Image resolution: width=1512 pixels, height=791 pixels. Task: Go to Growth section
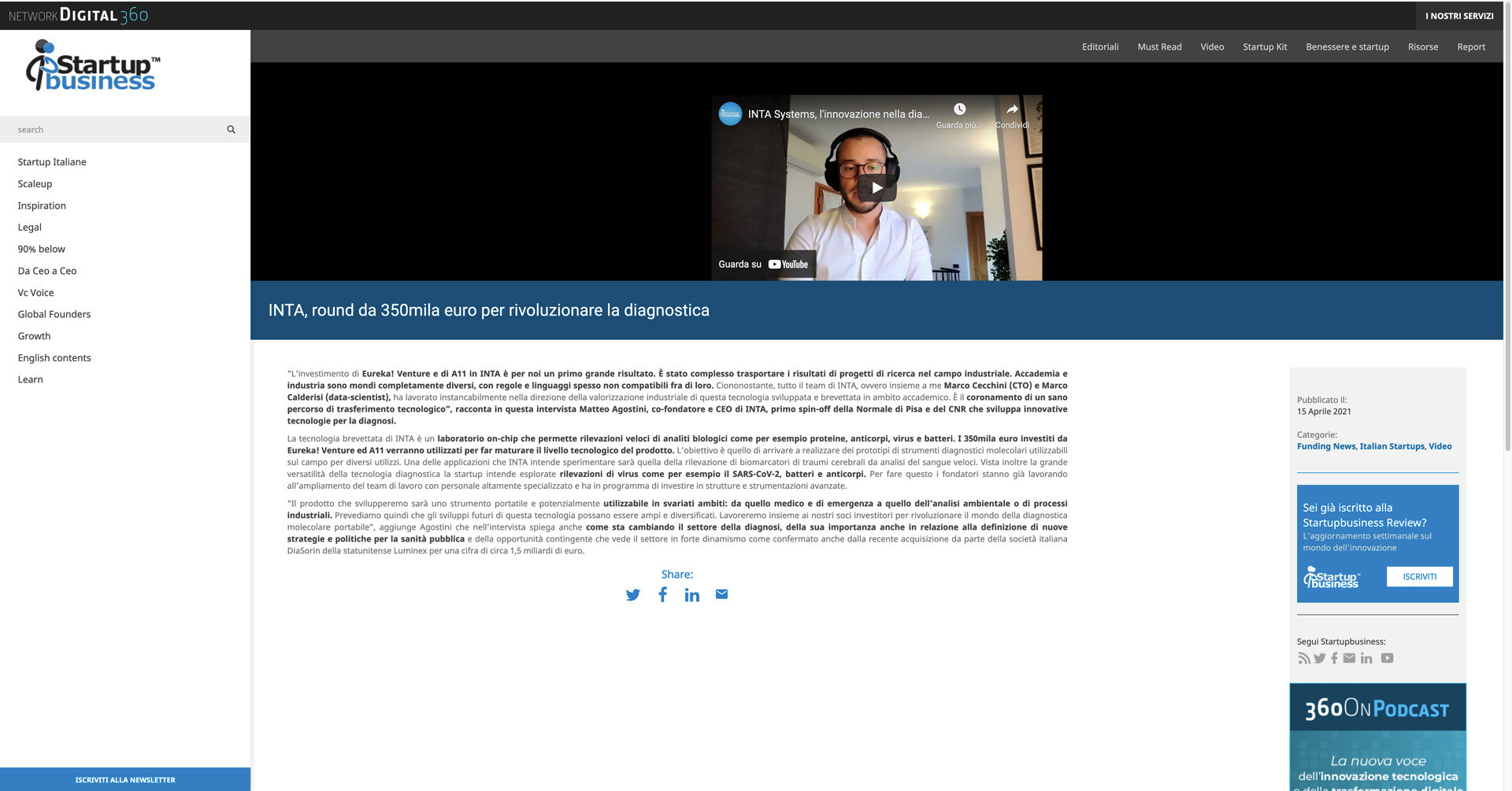click(34, 336)
